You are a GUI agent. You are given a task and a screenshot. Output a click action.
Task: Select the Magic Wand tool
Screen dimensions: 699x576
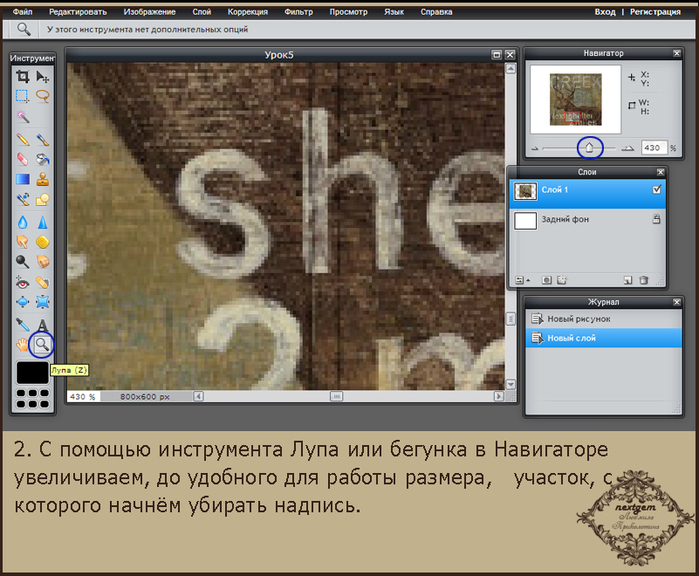point(22,117)
